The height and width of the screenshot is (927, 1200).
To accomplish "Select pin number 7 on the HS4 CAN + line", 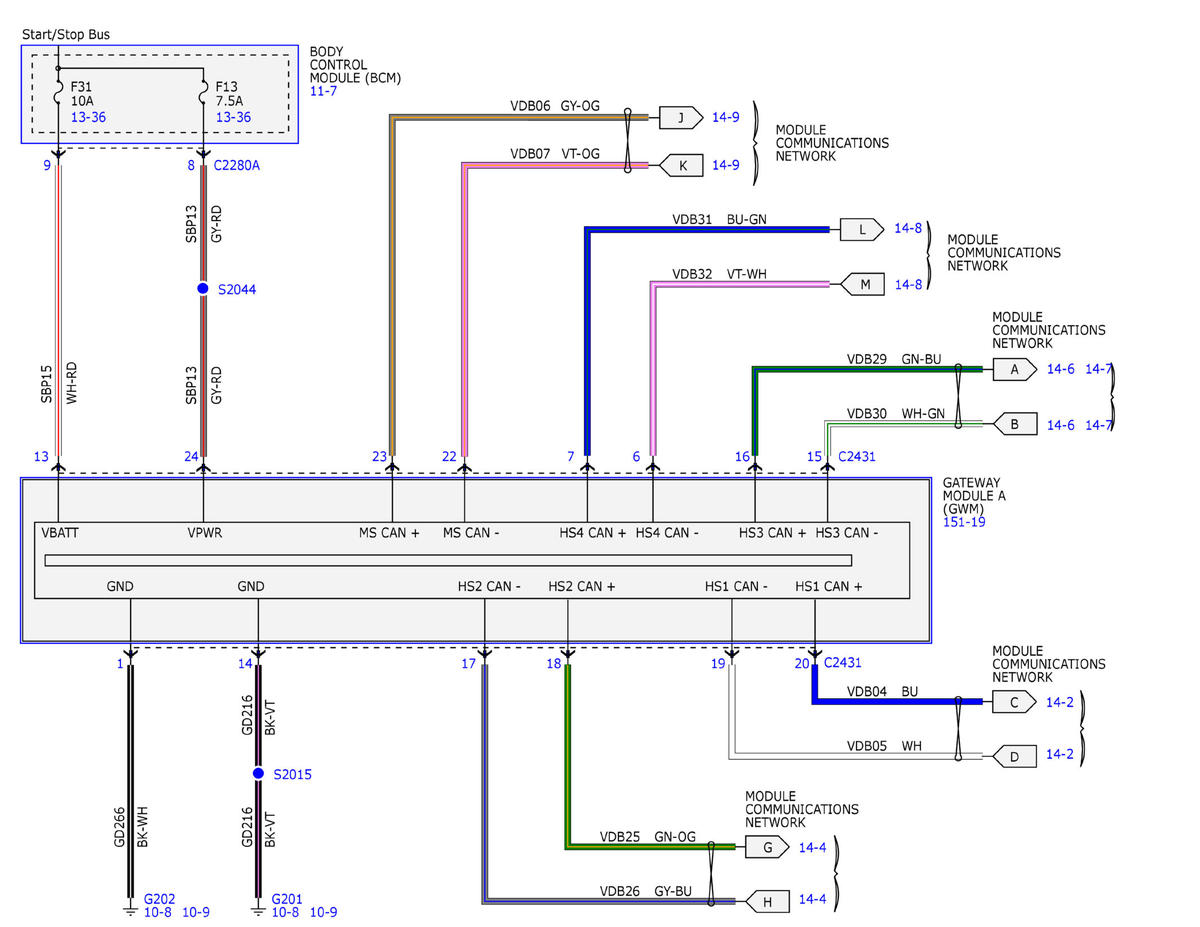I will [571, 456].
